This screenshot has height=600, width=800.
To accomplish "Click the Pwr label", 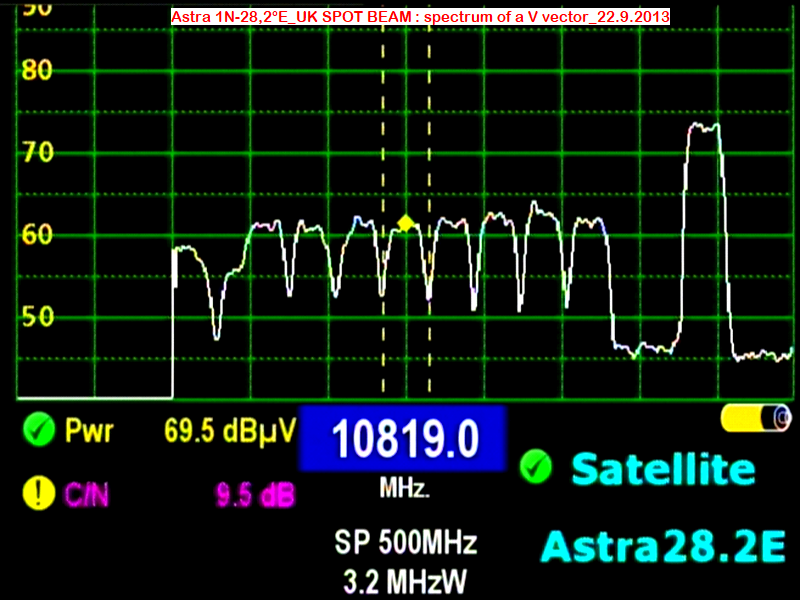I will pos(89,432).
